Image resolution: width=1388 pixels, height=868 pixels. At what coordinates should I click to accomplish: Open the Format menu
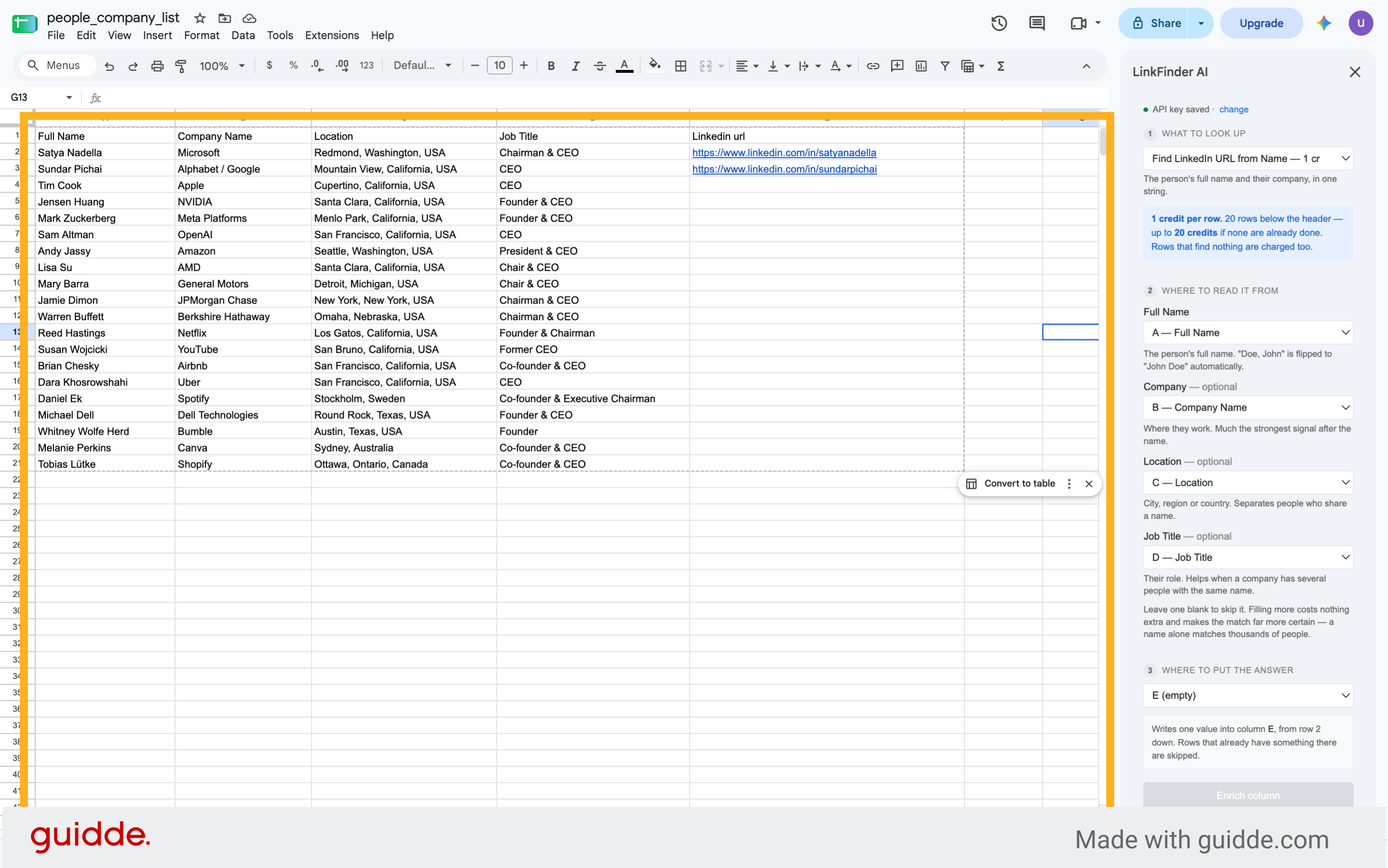click(201, 35)
